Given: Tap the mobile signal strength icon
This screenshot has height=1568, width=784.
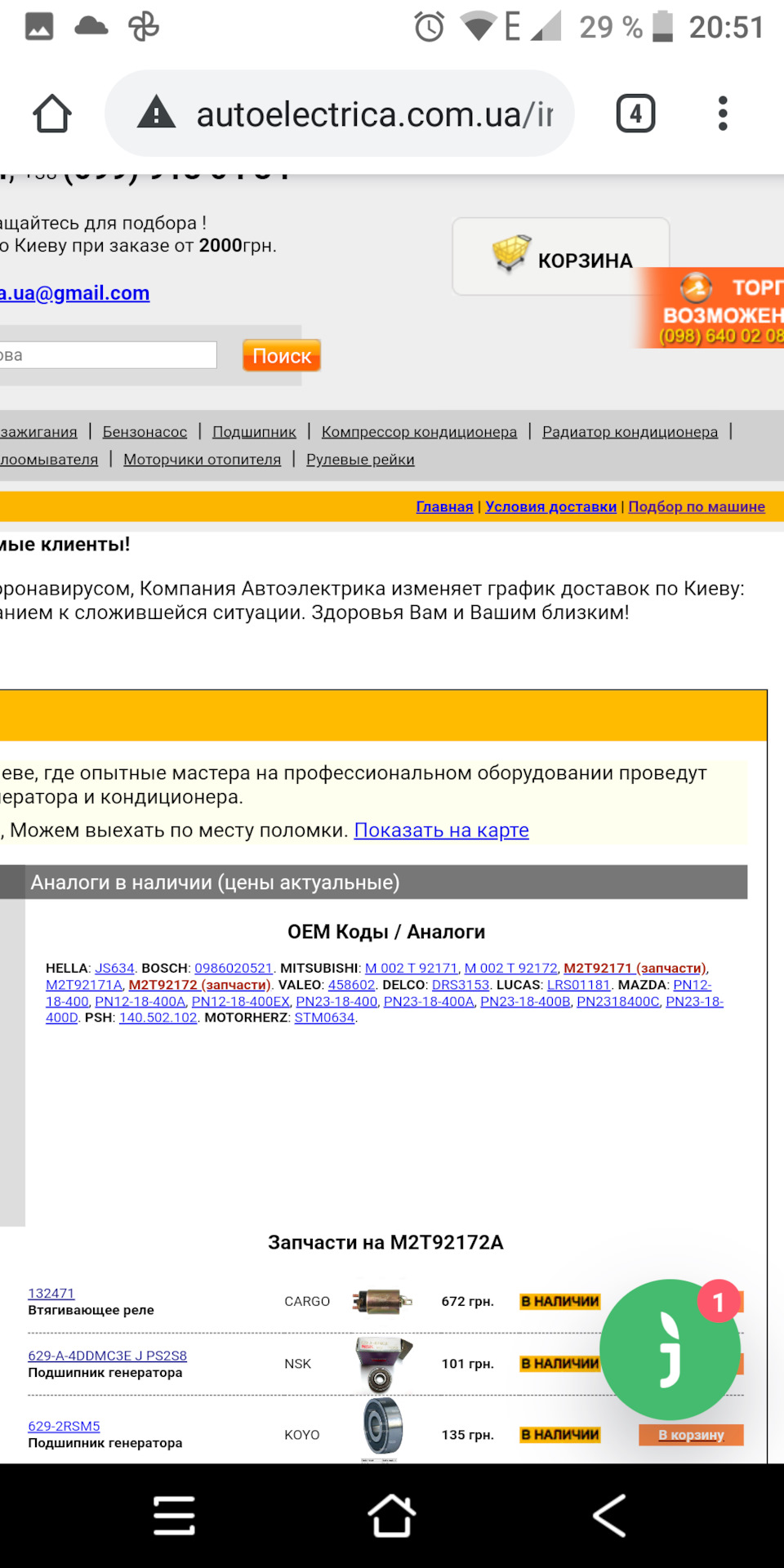Looking at the screenshot, I should point(546,27).
